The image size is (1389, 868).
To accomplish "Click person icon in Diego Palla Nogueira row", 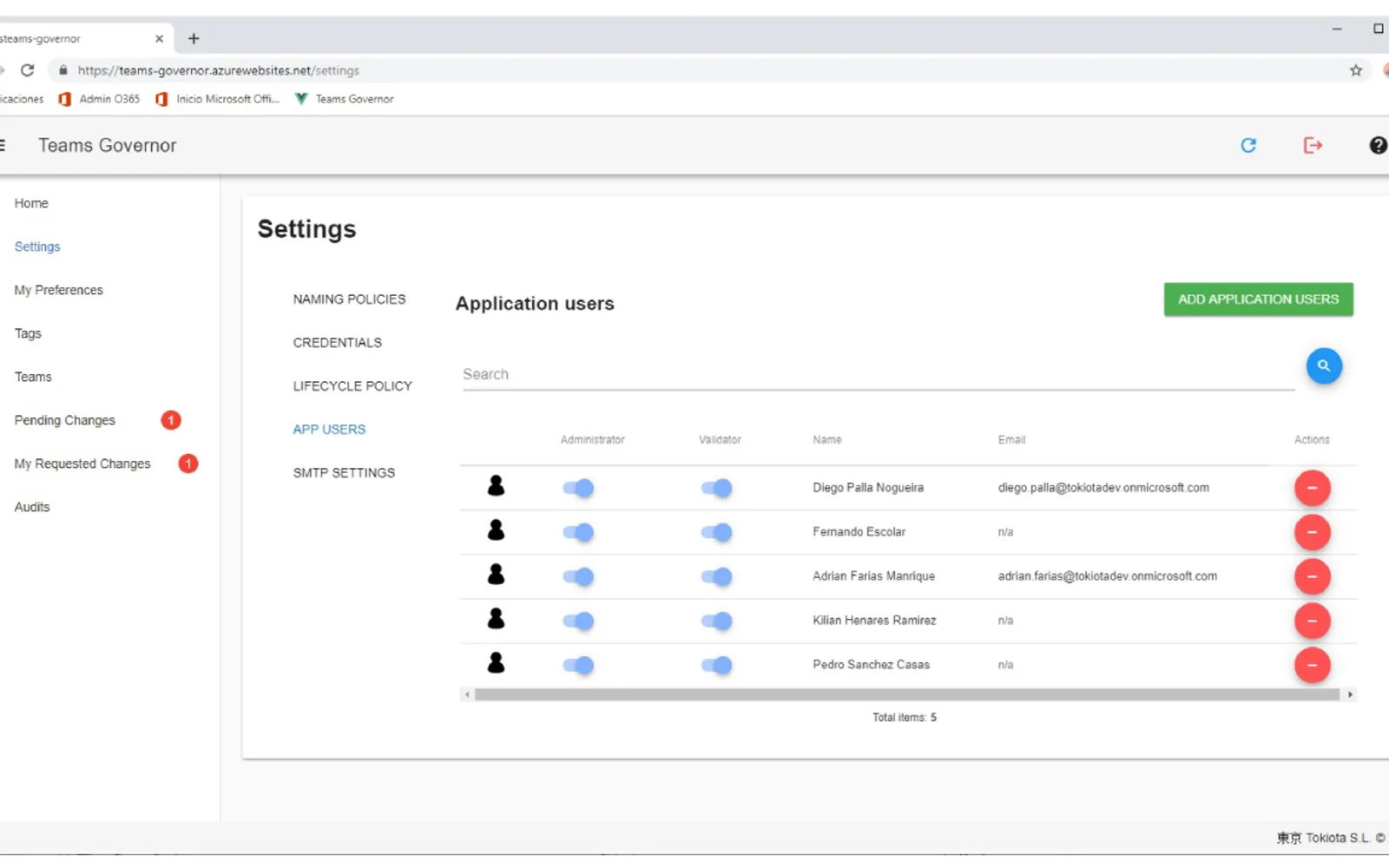I will coord(496,486).
